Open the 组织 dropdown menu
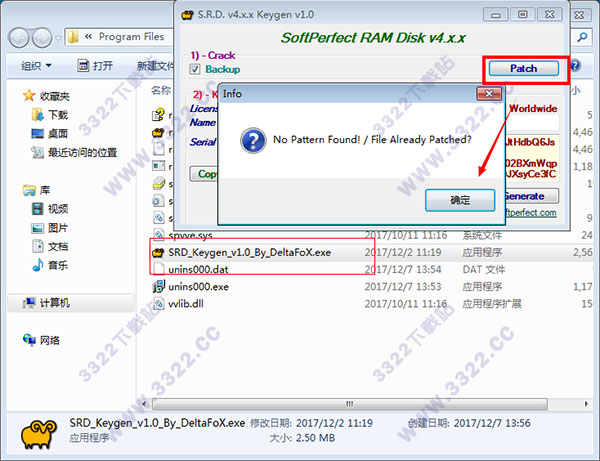The height and width of the screenshot is (461, 600). (x=36, y=66)
